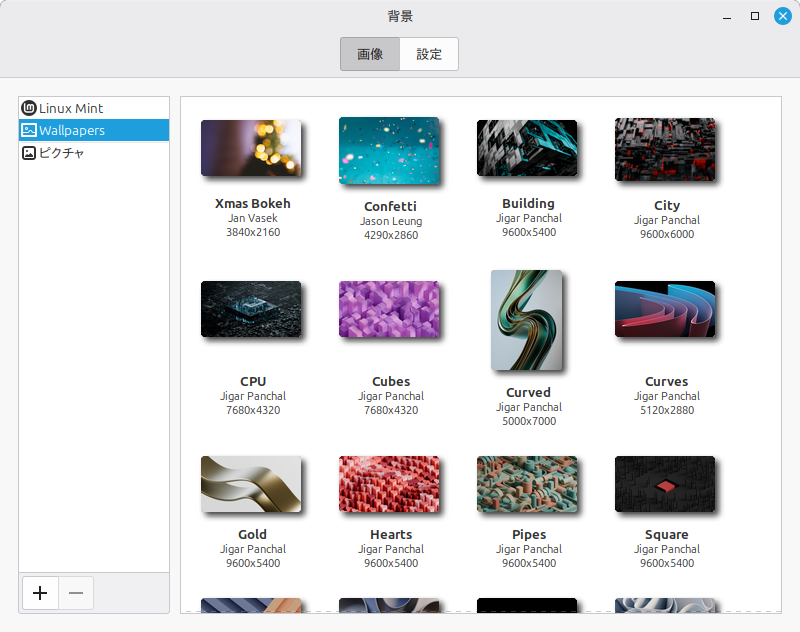
Task: Add a new folder with plus button
Action: click(40, 593)
